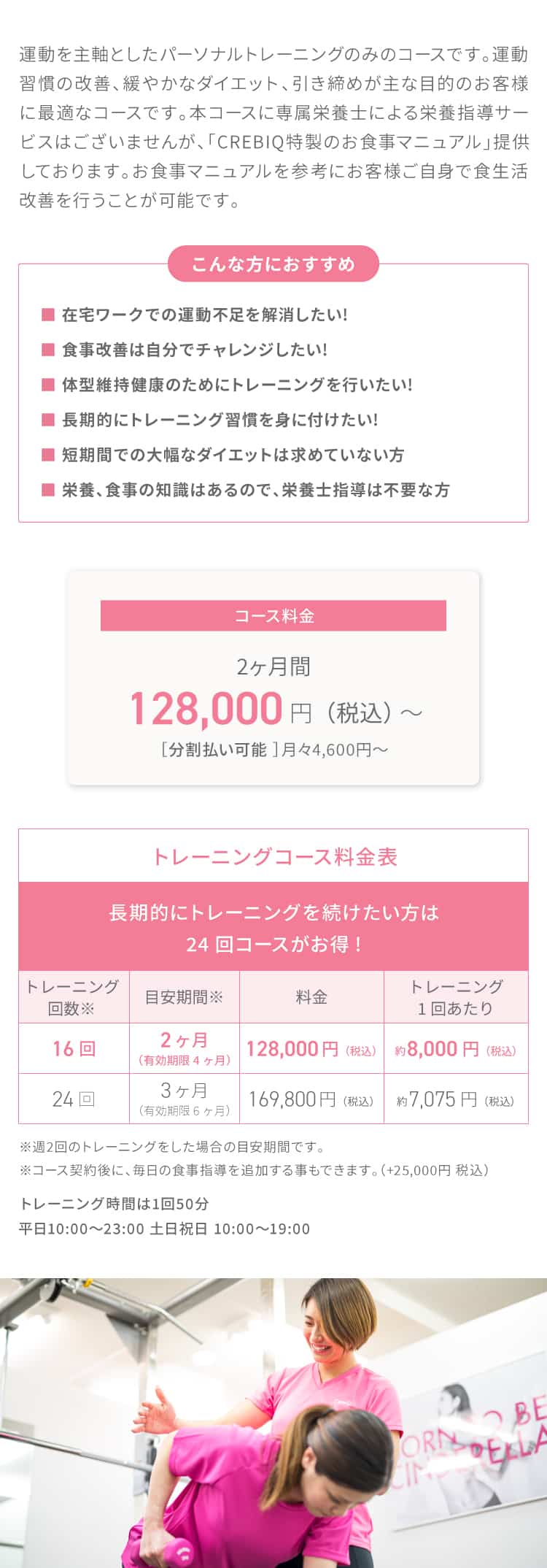Viewport: 547px width, 1568px height.
Task: Click the こんな方におすすめ pink badge
Action: point(273,264)
